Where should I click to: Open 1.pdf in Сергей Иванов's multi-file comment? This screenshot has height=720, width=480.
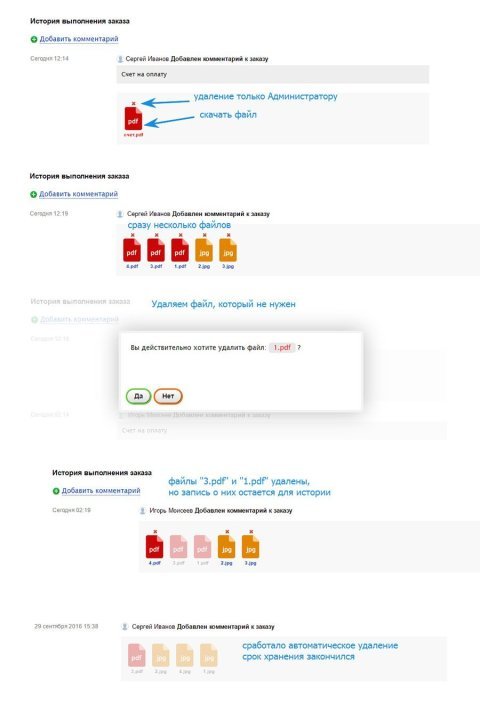[x=180, y=251]
